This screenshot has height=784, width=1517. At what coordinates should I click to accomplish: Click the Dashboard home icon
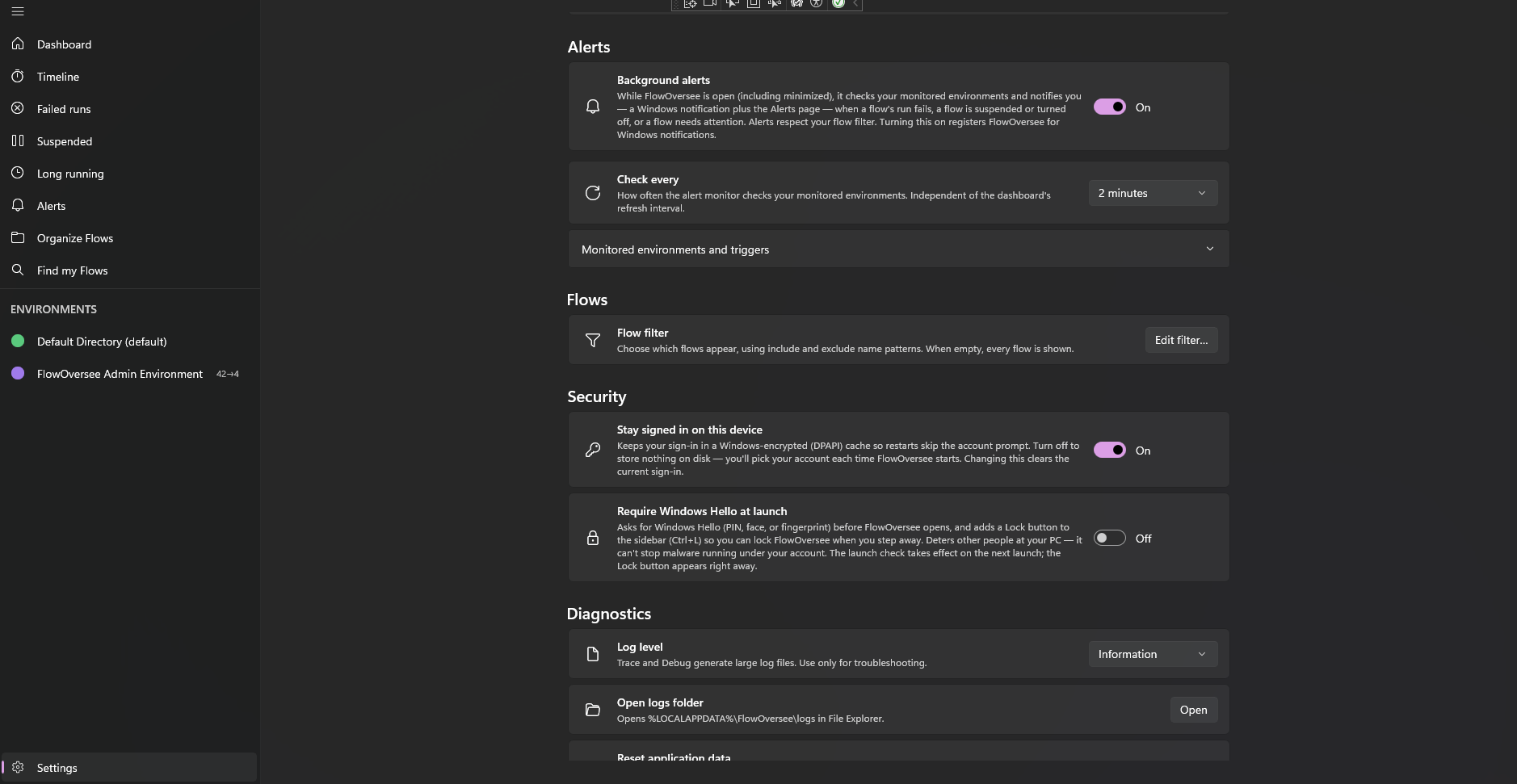(18, 44)
